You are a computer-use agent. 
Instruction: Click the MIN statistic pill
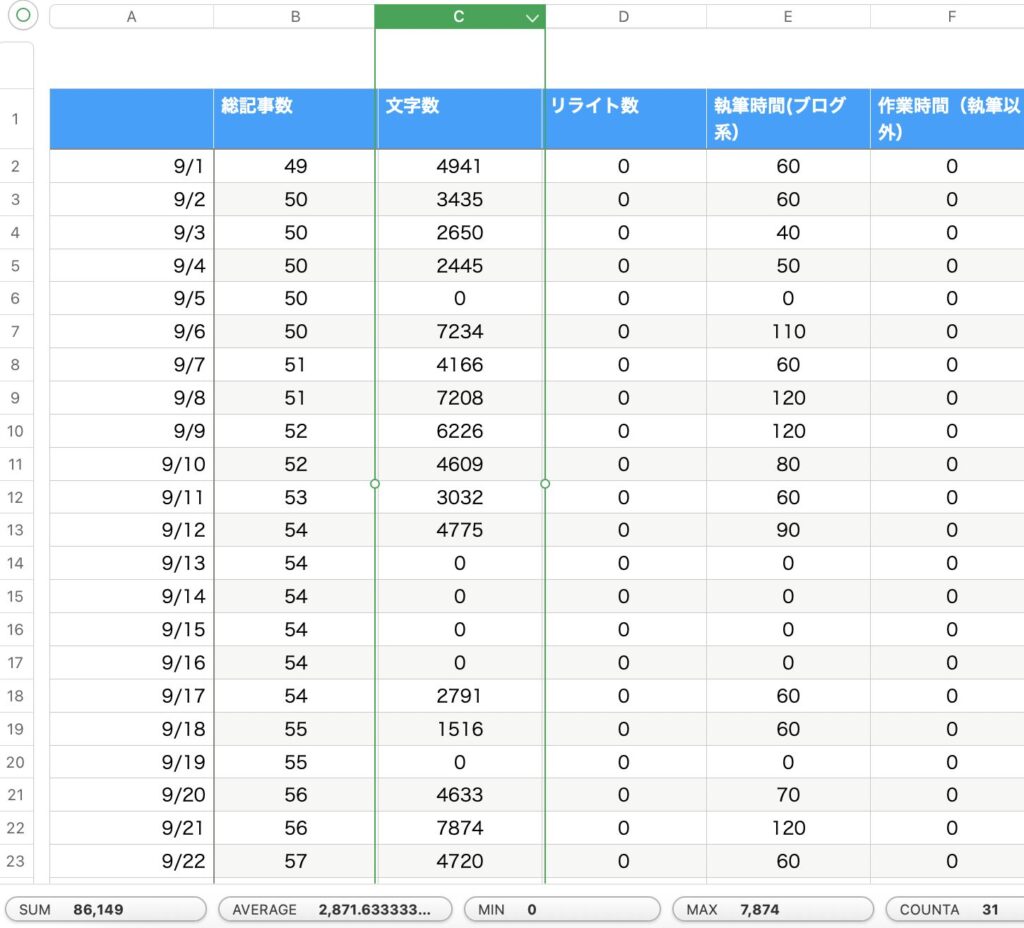562,909
